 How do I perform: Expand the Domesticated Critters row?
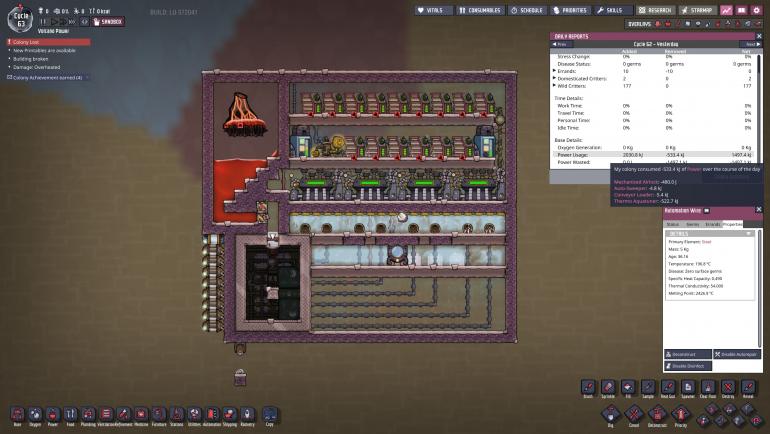554,79
